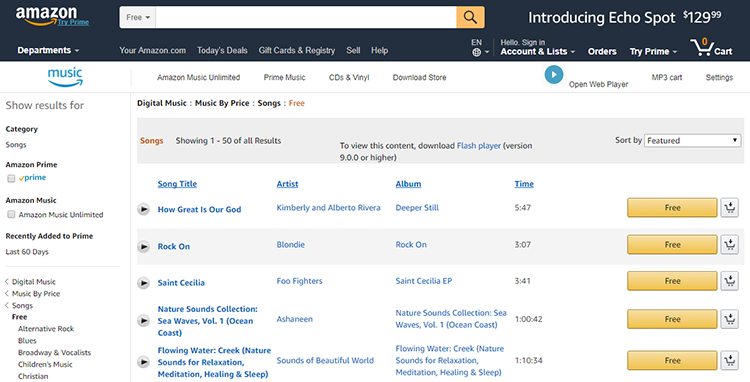The width and height of the screenshot is (750, 382).
Task: Click the search text field
Action: (x=306, y=17)
